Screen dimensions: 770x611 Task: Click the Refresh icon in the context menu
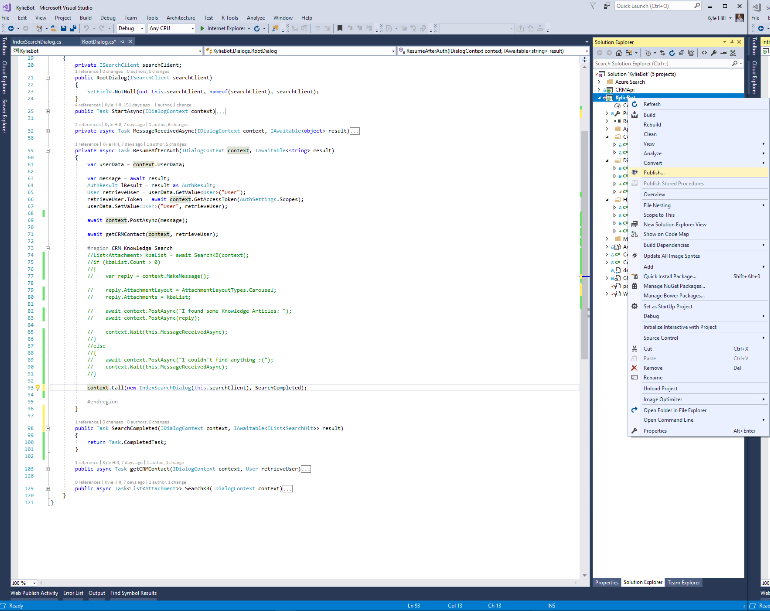click(633, 104)
